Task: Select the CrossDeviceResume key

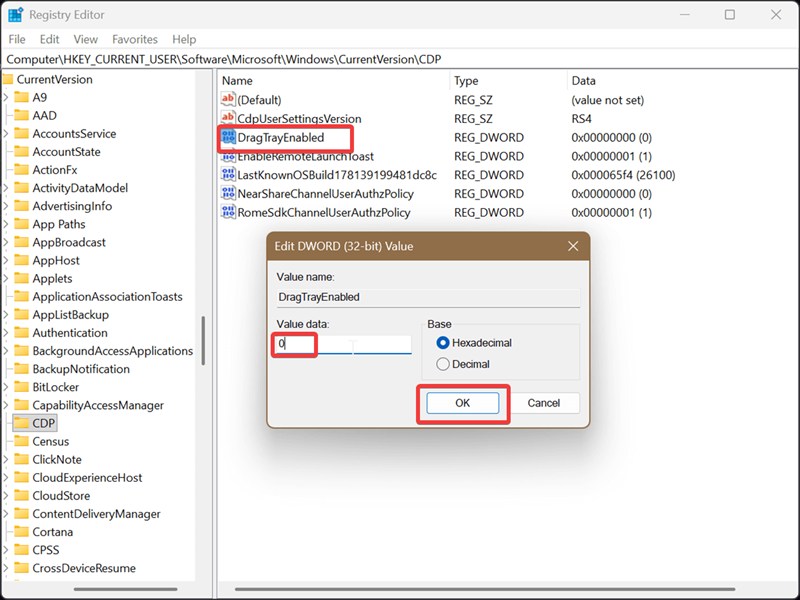Action: [84, 568]
